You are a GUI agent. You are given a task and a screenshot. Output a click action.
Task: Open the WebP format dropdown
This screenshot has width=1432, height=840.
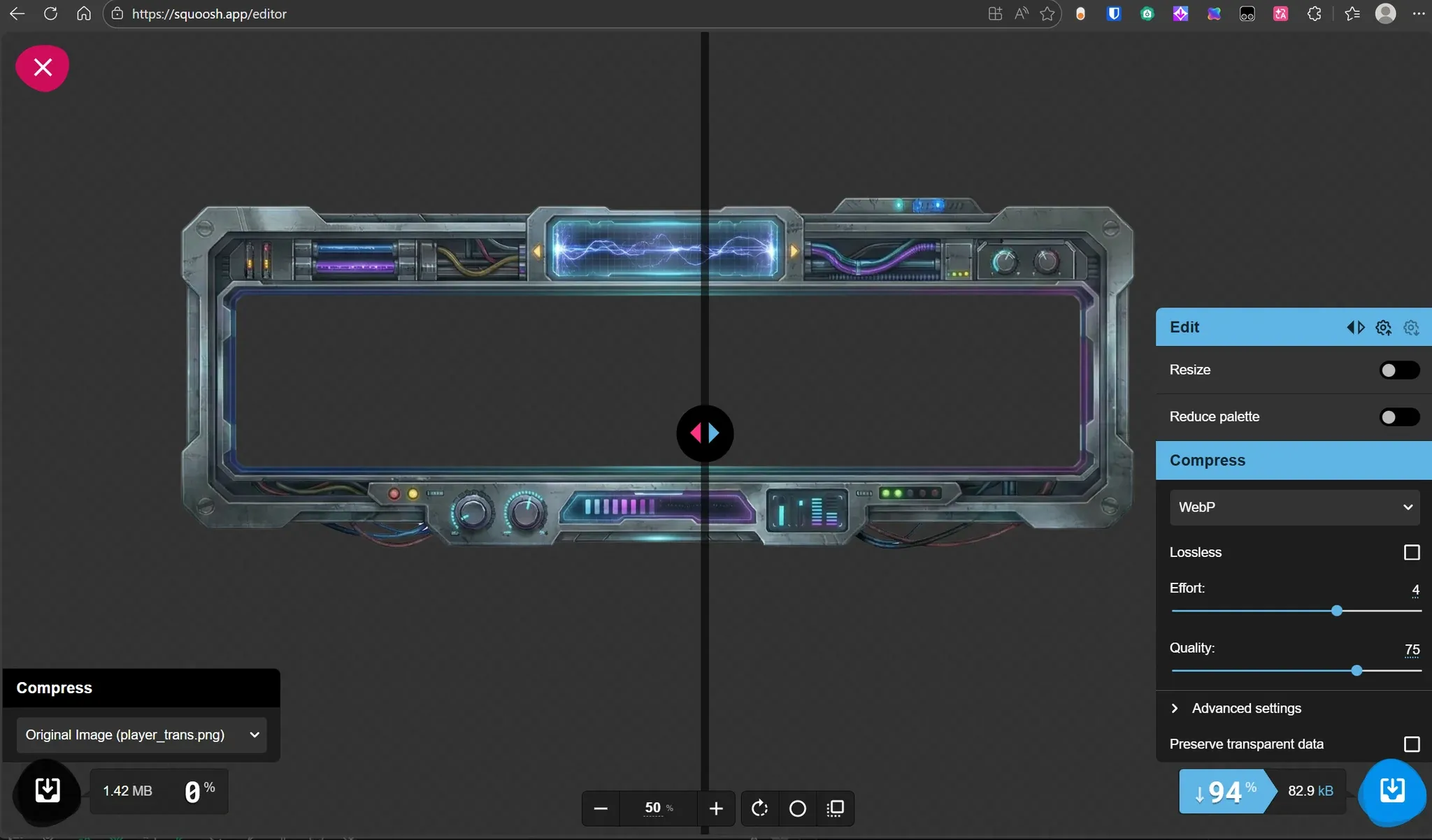pos(1294,507)
